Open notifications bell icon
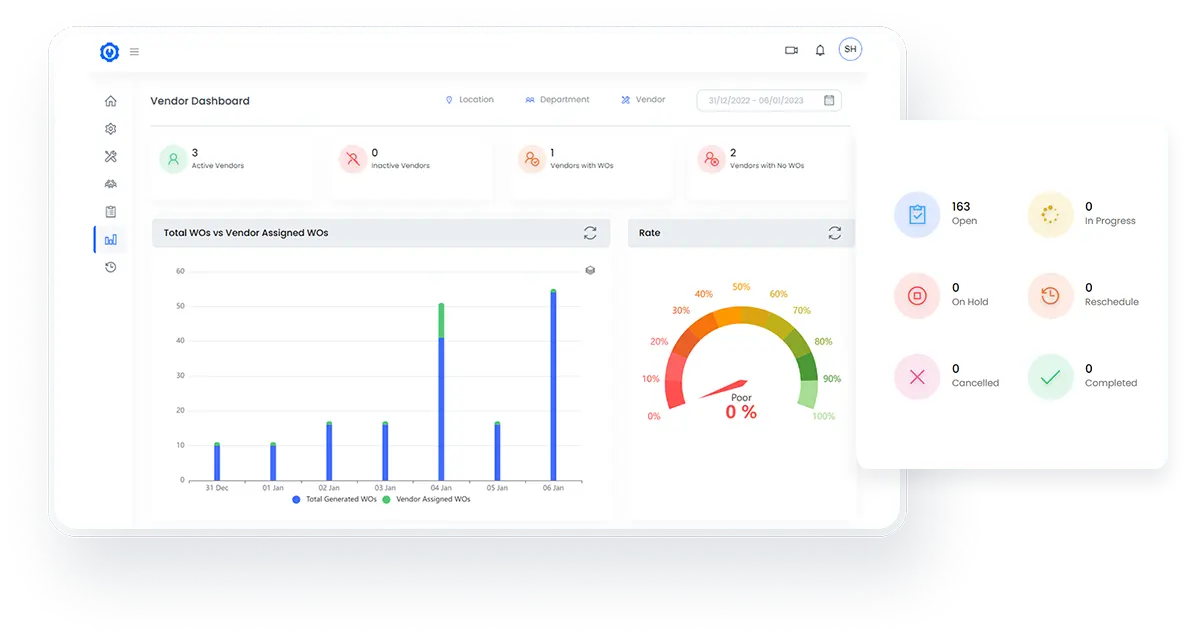 point(820,50)
